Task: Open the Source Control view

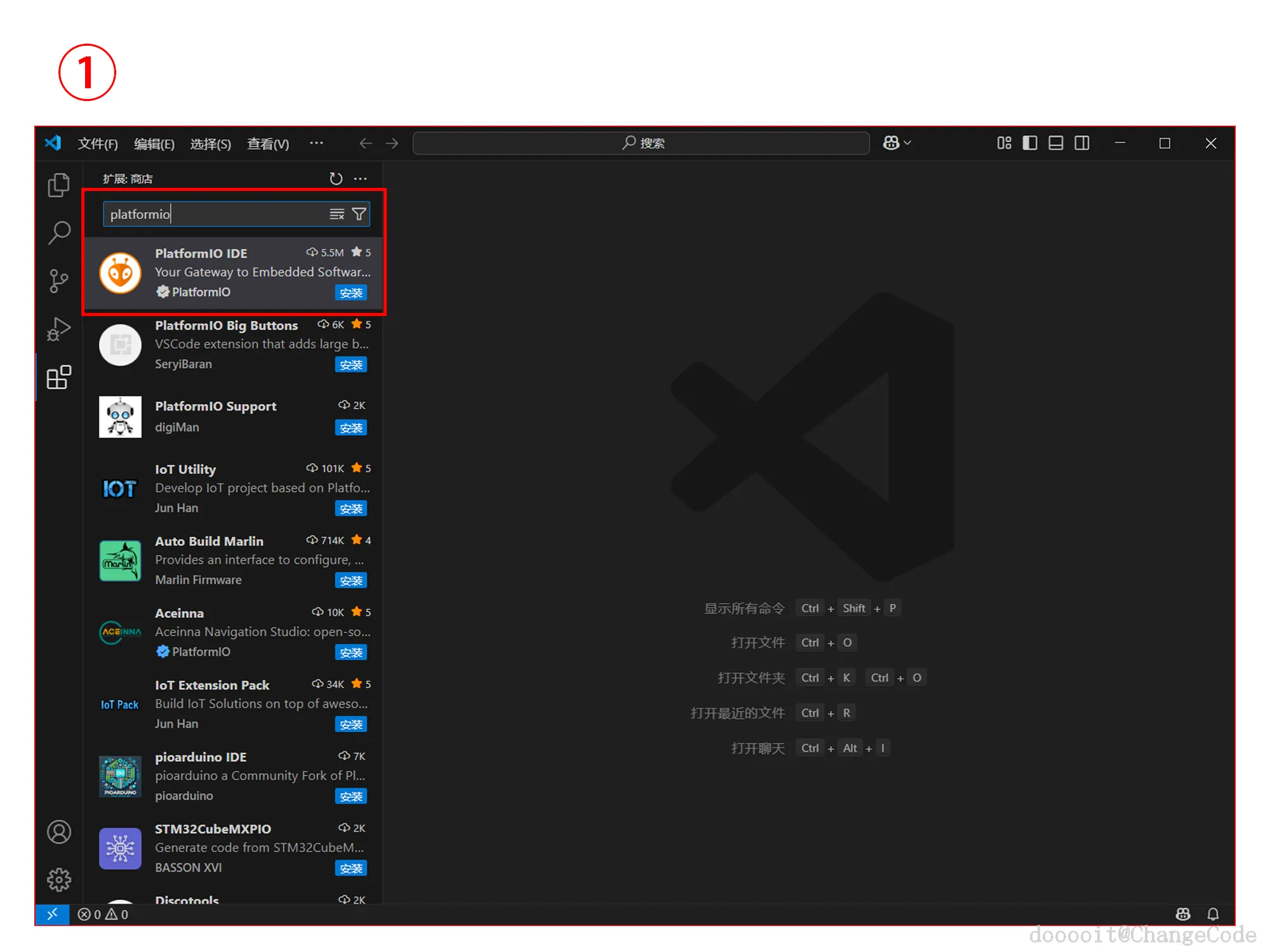Action: pyautogui.click(x=58, y=281)
